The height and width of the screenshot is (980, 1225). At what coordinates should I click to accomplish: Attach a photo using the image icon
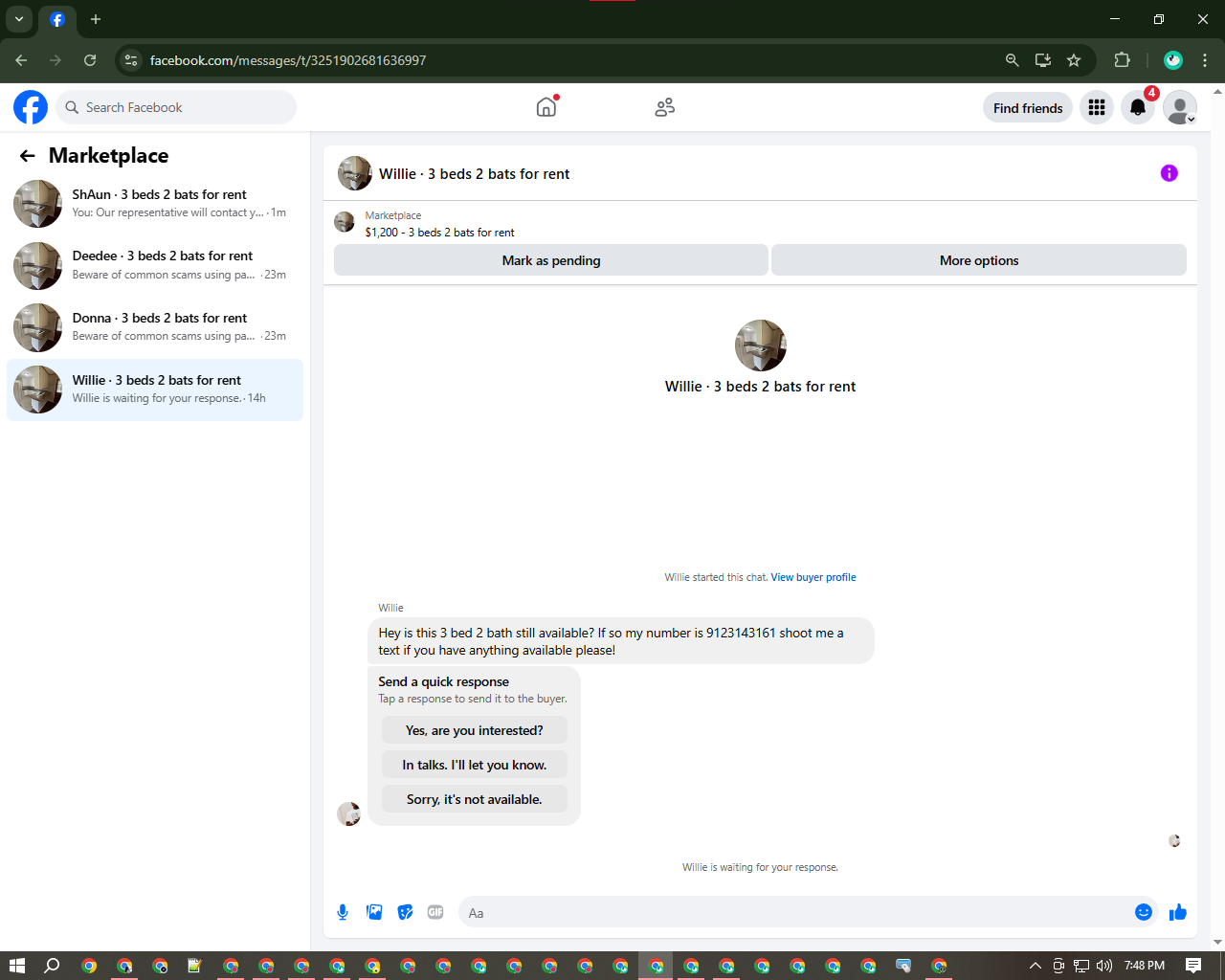pos(374,912)
